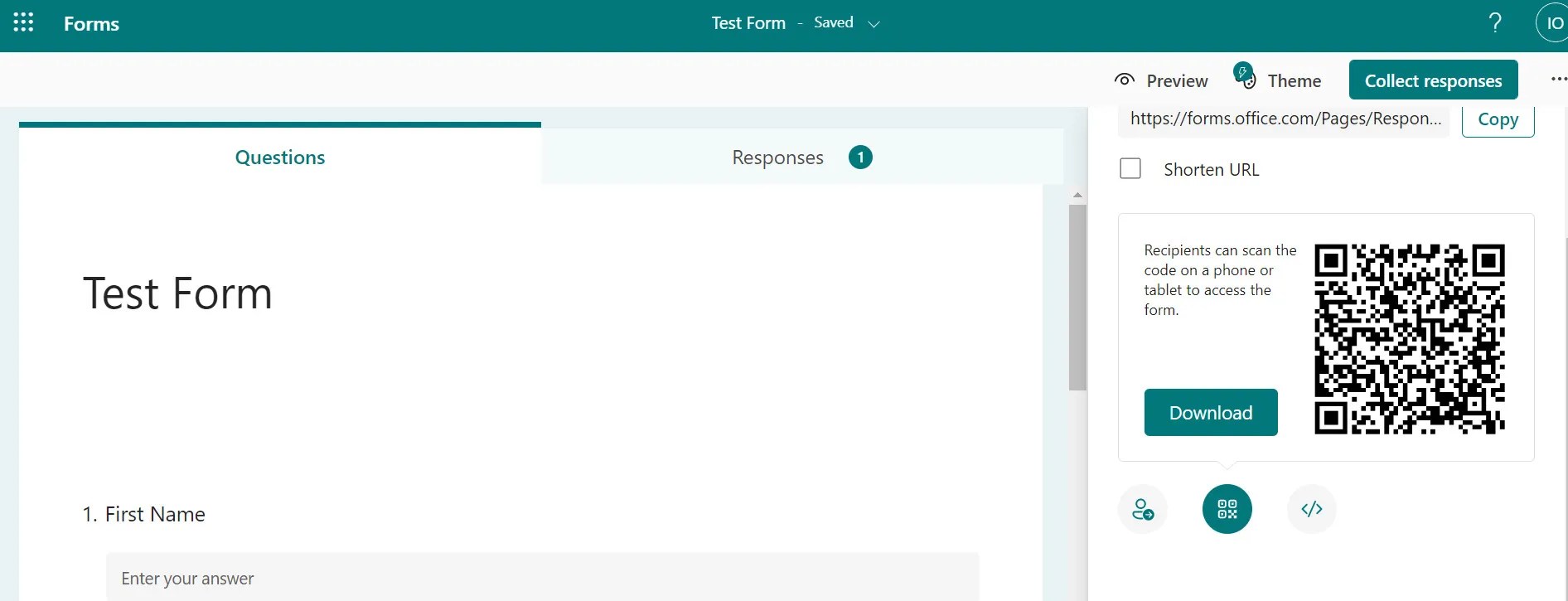Click the scrollbar up arrow
The height and width of the screenshot is (601, 1568).
(x=1077, y=196)
